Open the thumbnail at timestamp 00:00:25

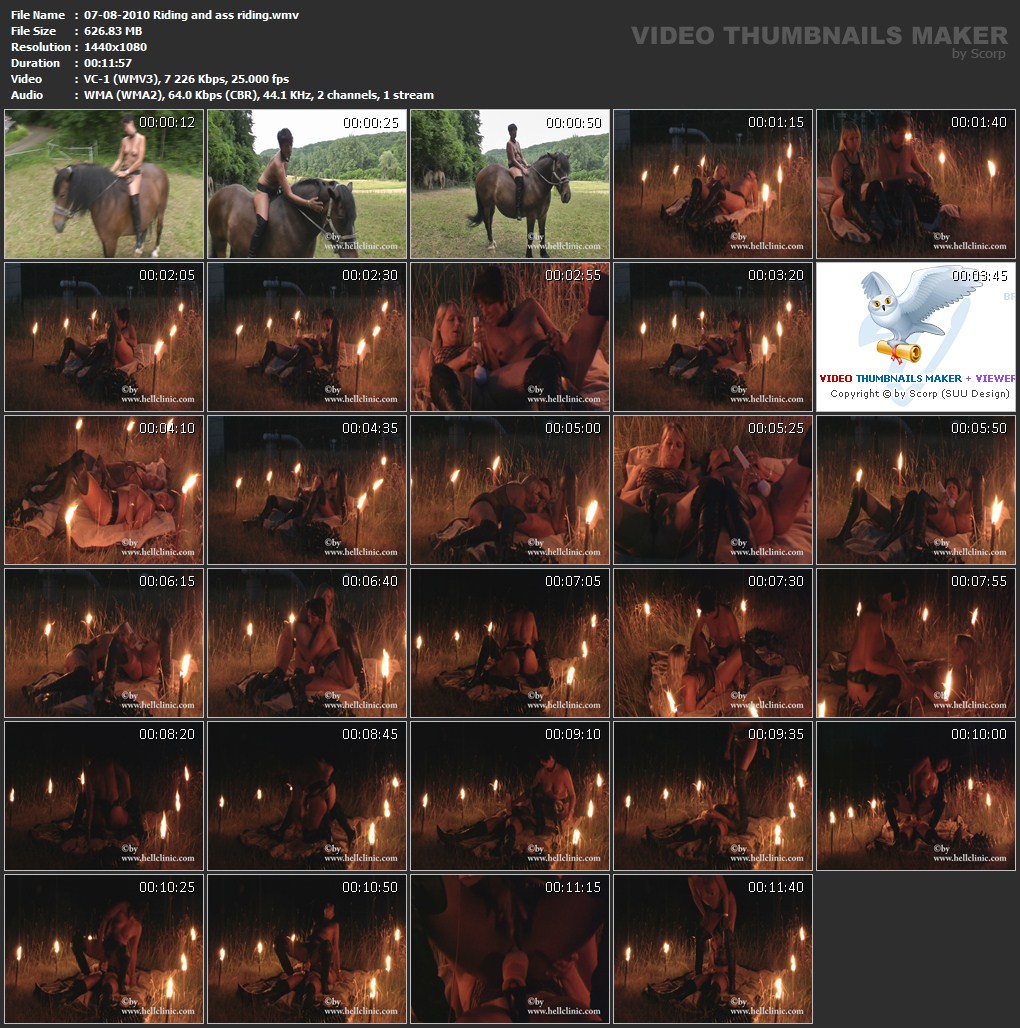pyautogui.click(x=307, y=185)
